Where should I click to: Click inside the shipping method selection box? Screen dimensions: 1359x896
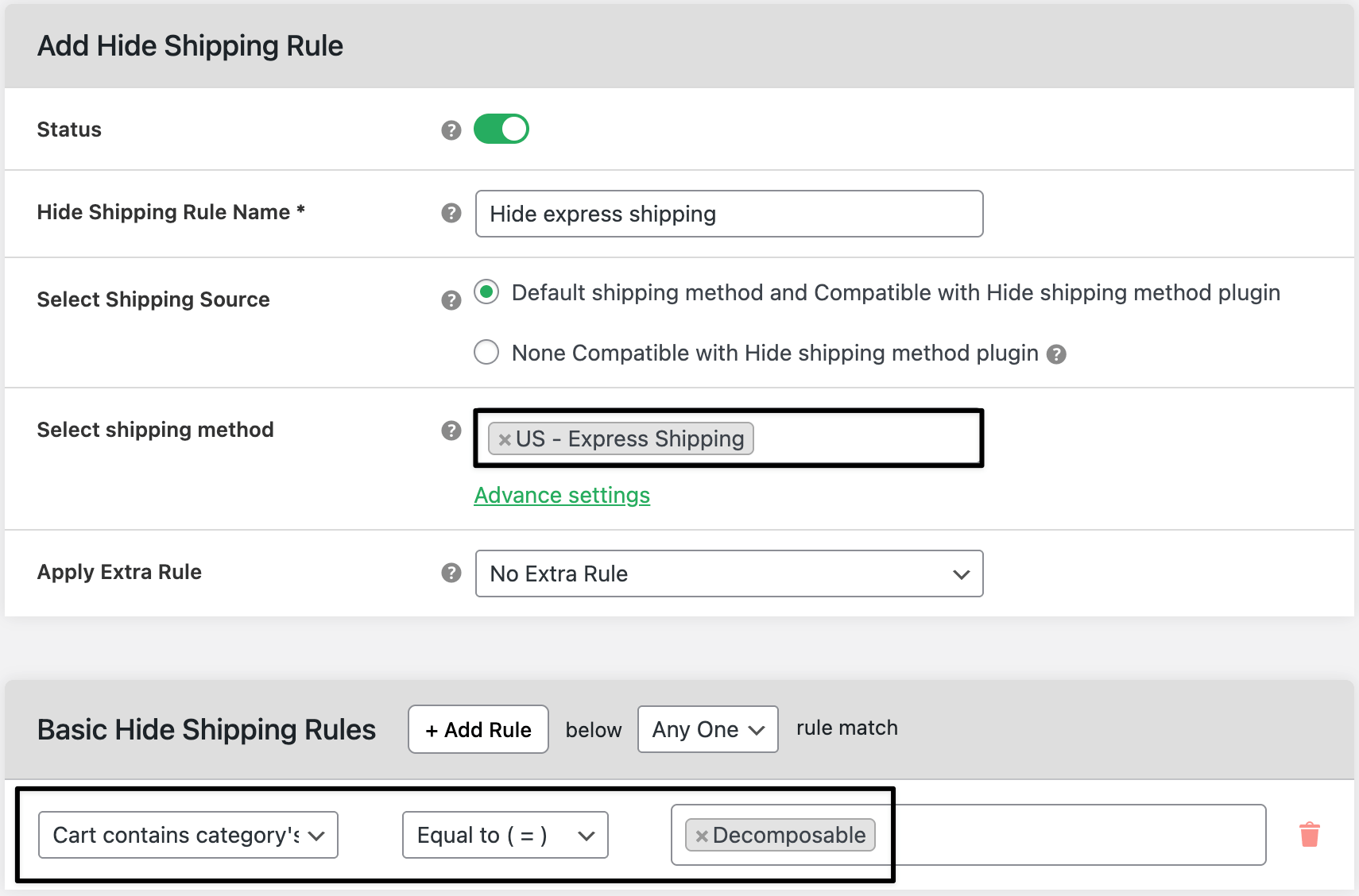point(865,438)
